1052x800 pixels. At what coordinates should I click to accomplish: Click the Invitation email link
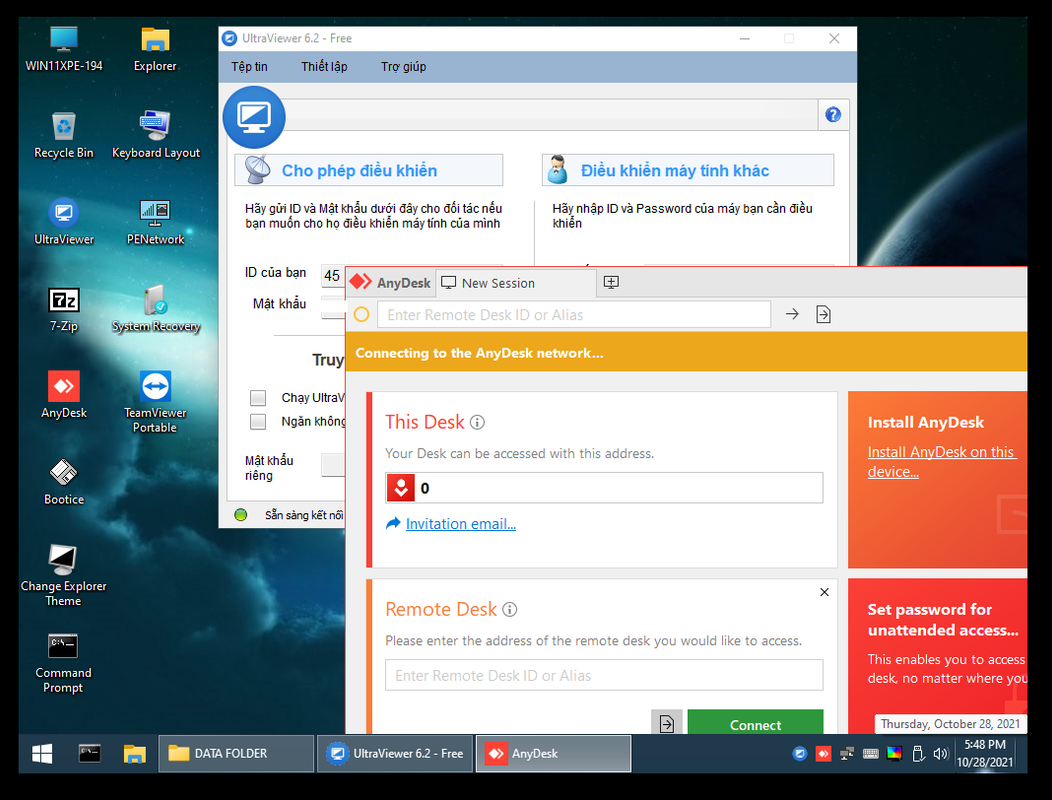(x=460, y=524)
